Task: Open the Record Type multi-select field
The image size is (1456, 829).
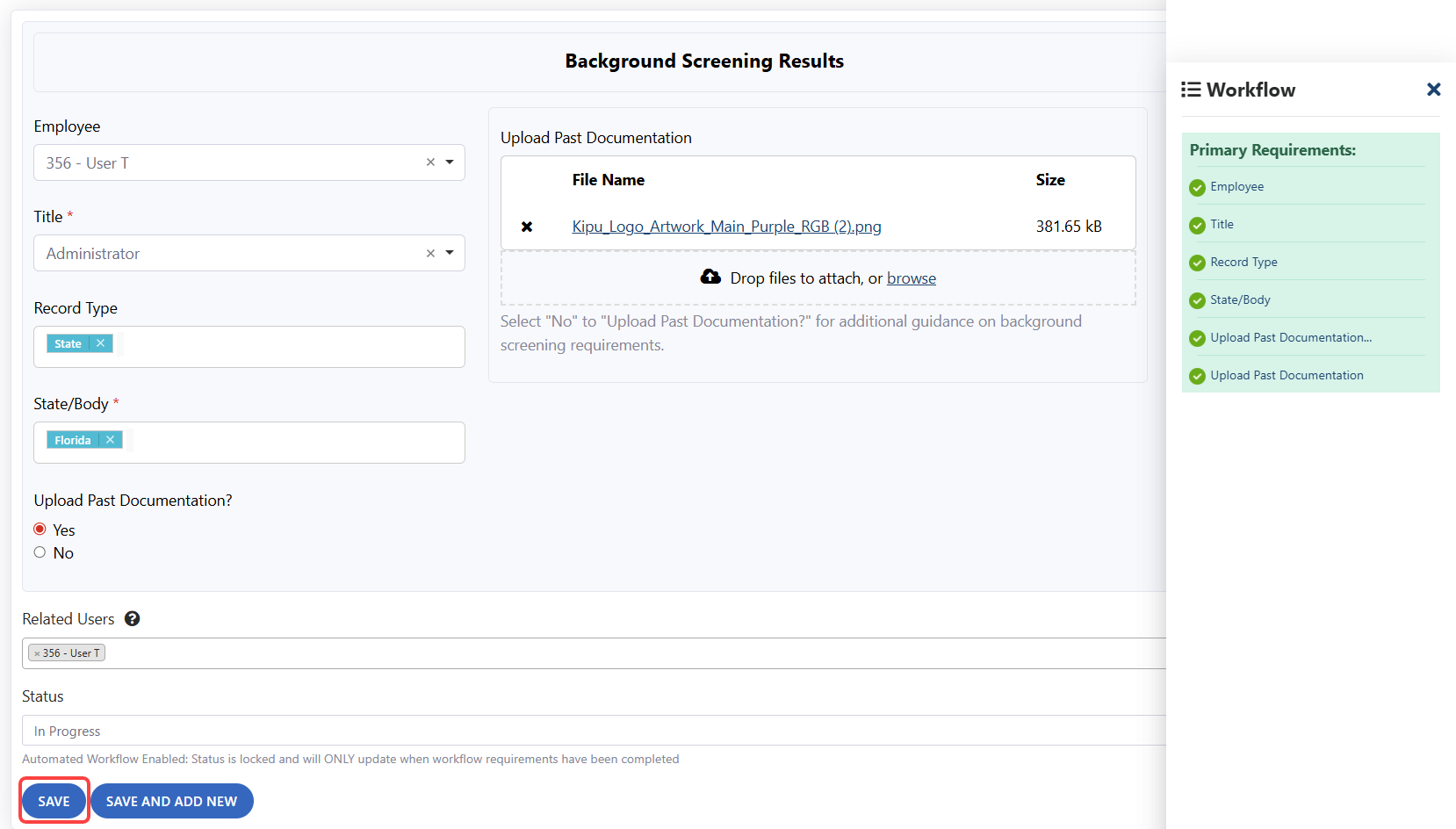Action: point(290,347)
